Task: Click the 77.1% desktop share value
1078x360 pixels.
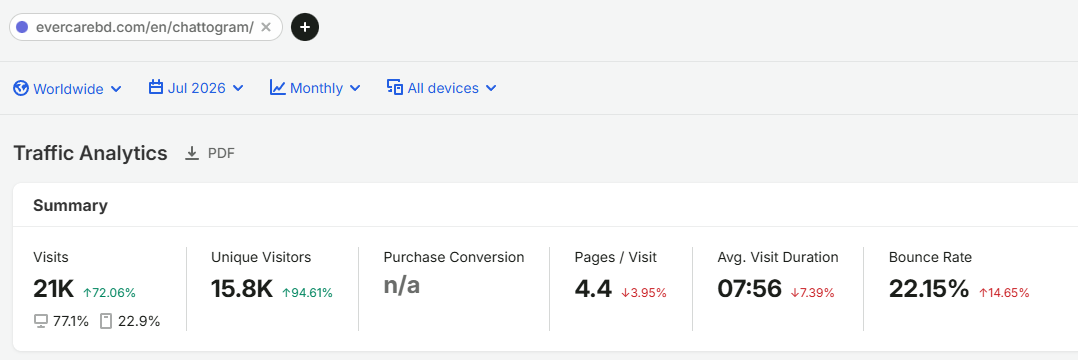Action: coord(71,321)
